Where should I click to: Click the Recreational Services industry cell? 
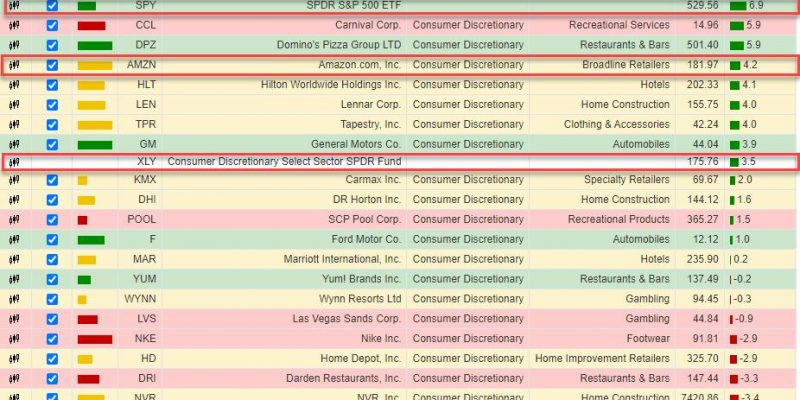point(619,25)
